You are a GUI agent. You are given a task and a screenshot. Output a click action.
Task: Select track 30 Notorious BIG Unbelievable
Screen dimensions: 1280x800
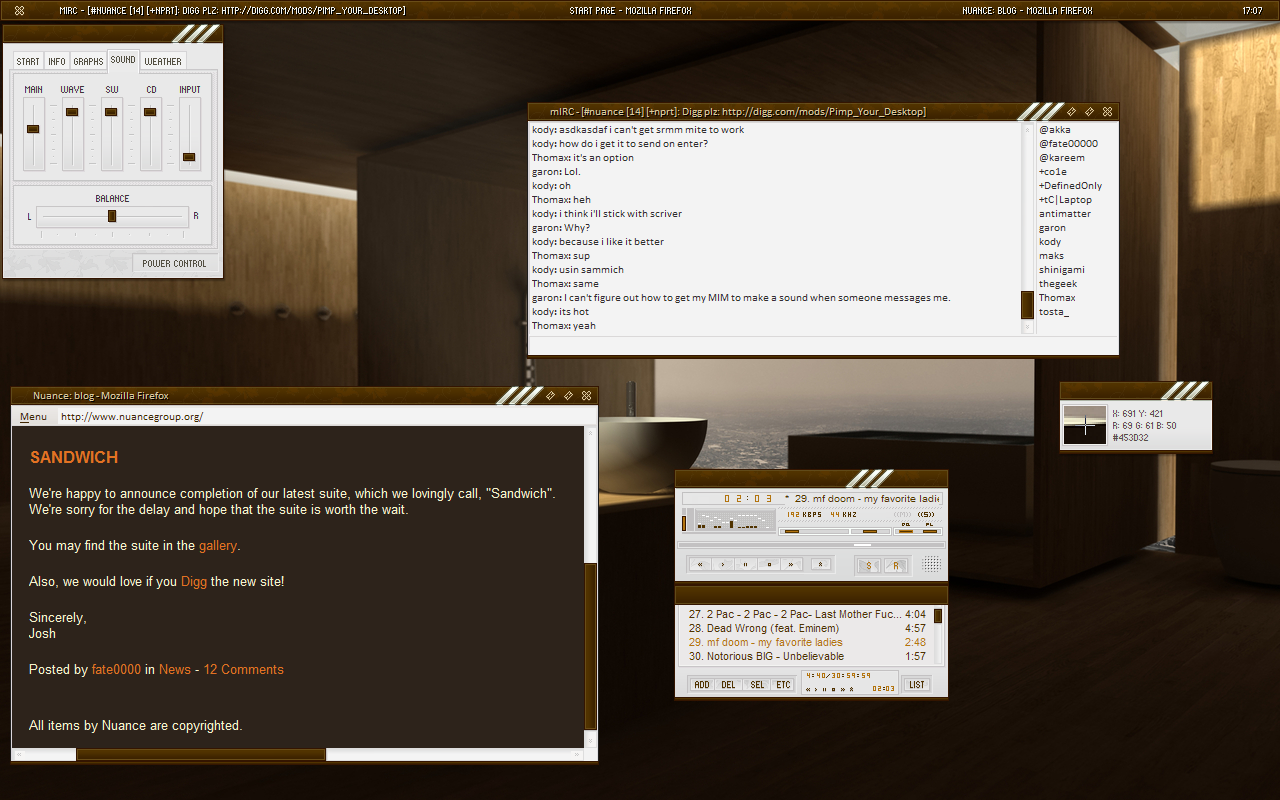(807, 656)
